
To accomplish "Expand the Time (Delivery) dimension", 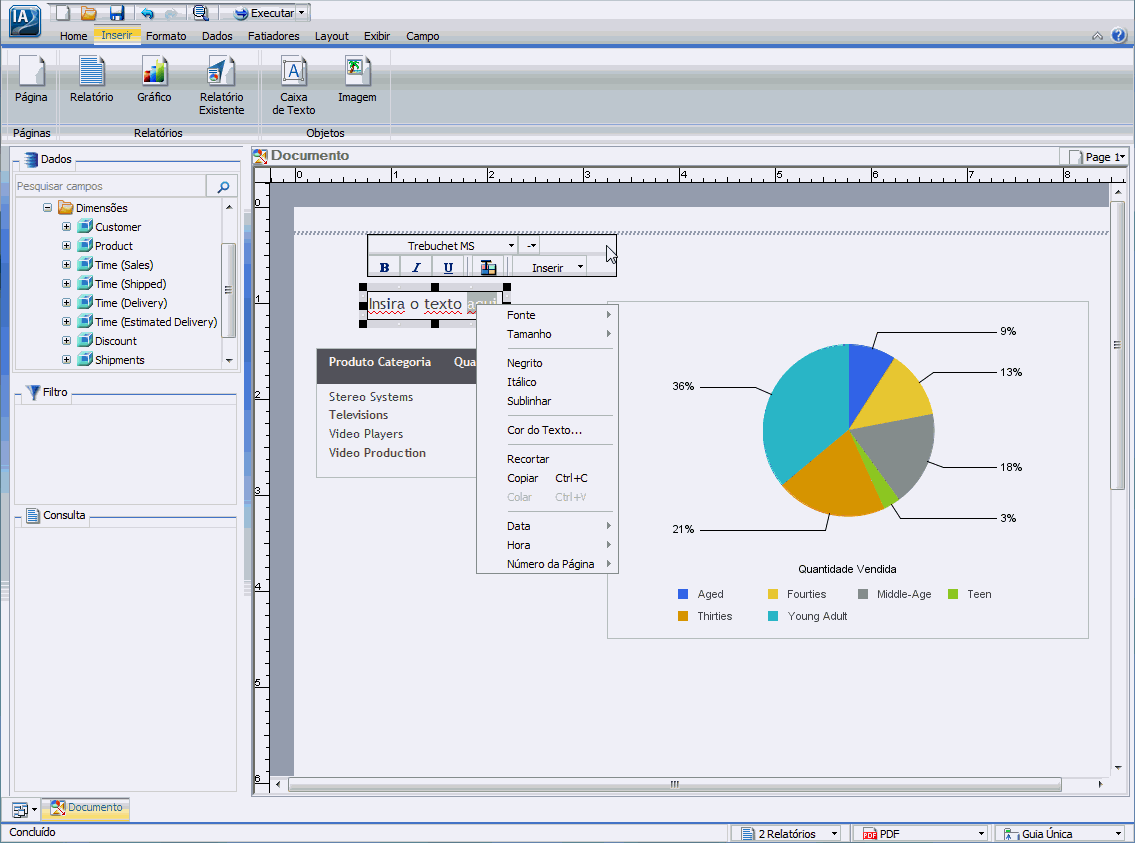I will tap(67, 302).
